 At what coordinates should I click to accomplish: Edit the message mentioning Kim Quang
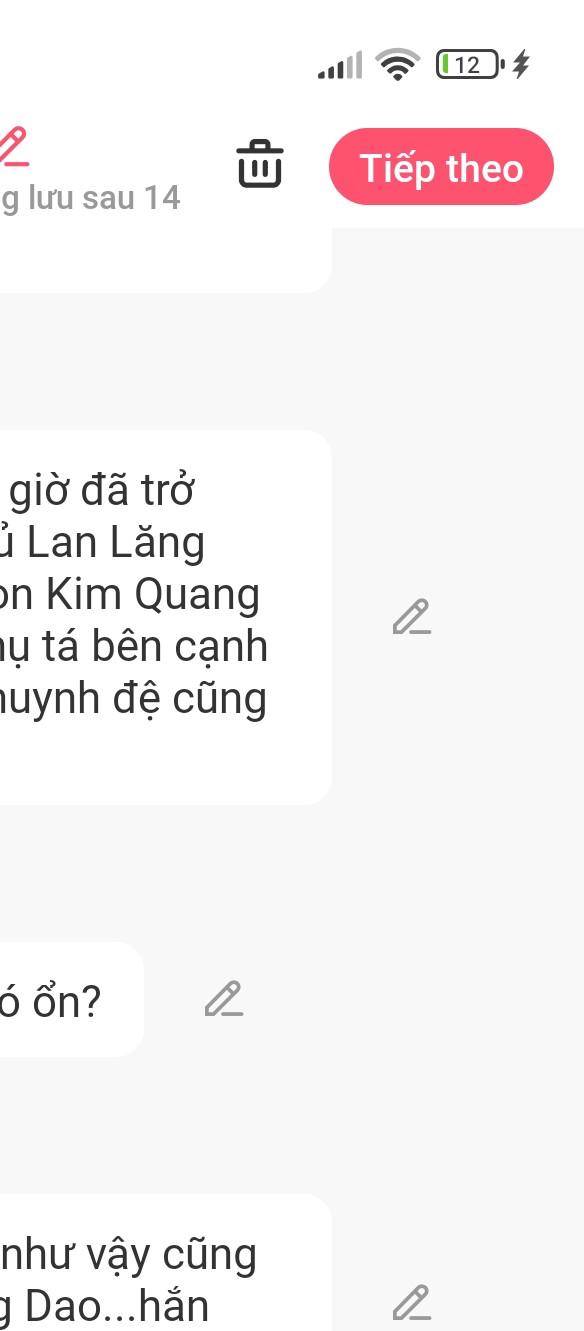[x=411, y=617]
